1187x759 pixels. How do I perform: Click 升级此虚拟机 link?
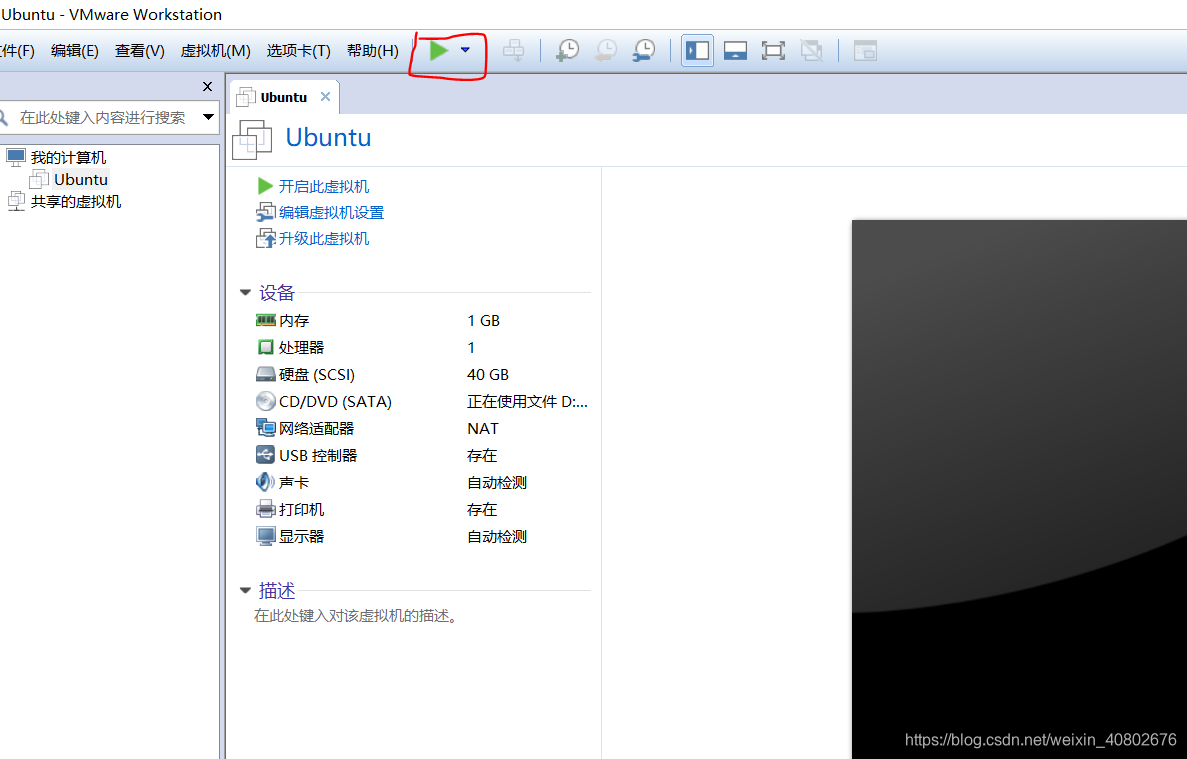(324, 238)
